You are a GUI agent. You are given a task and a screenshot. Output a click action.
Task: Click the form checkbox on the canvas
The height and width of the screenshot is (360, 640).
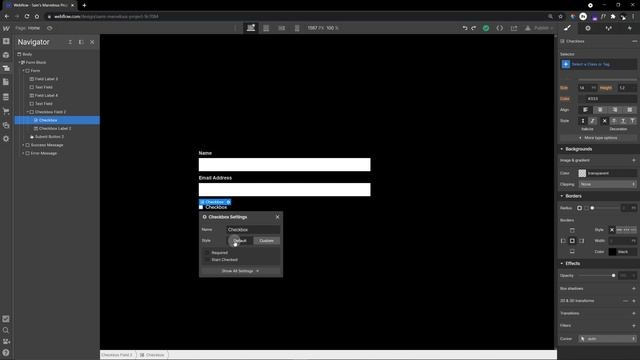pyautogui.click(x=201, y=207)
